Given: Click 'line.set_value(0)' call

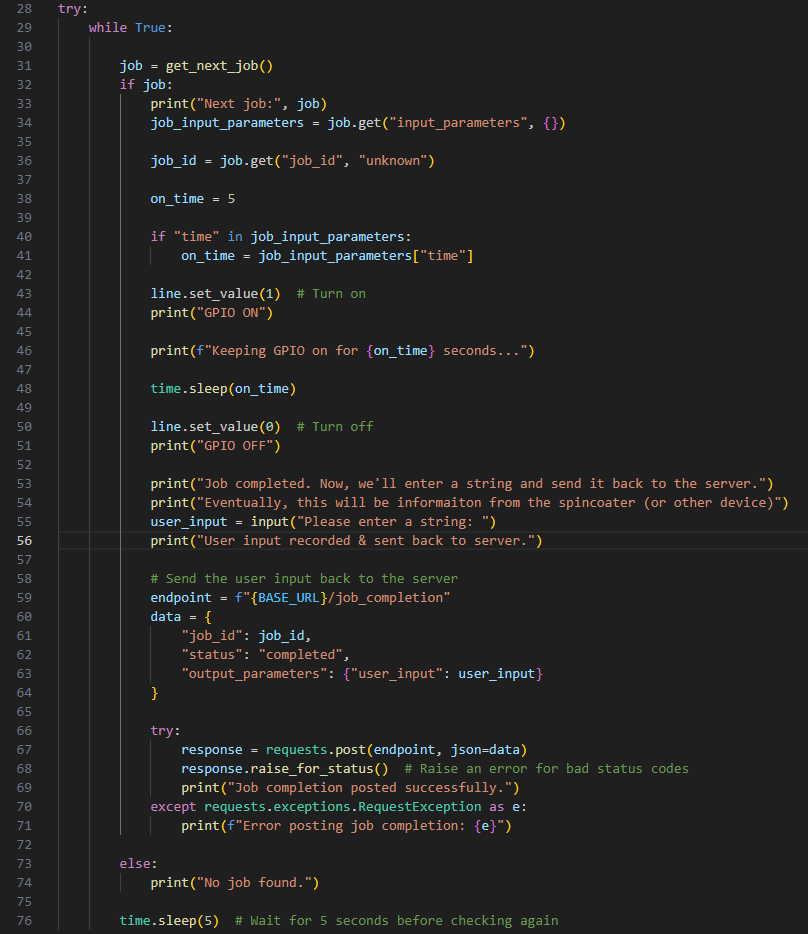Looking at the screenshot, I should pos(215,427).
